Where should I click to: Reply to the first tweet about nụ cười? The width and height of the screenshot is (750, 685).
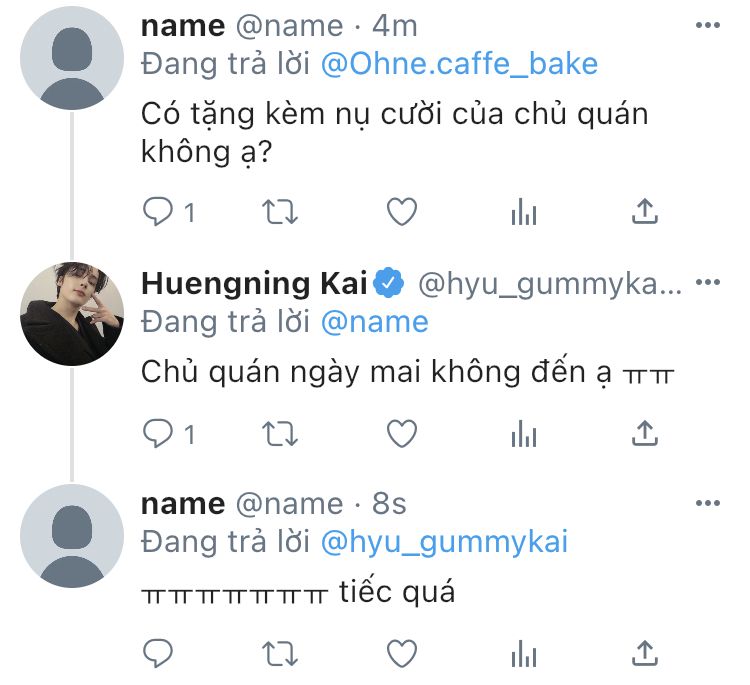[158, 212]
